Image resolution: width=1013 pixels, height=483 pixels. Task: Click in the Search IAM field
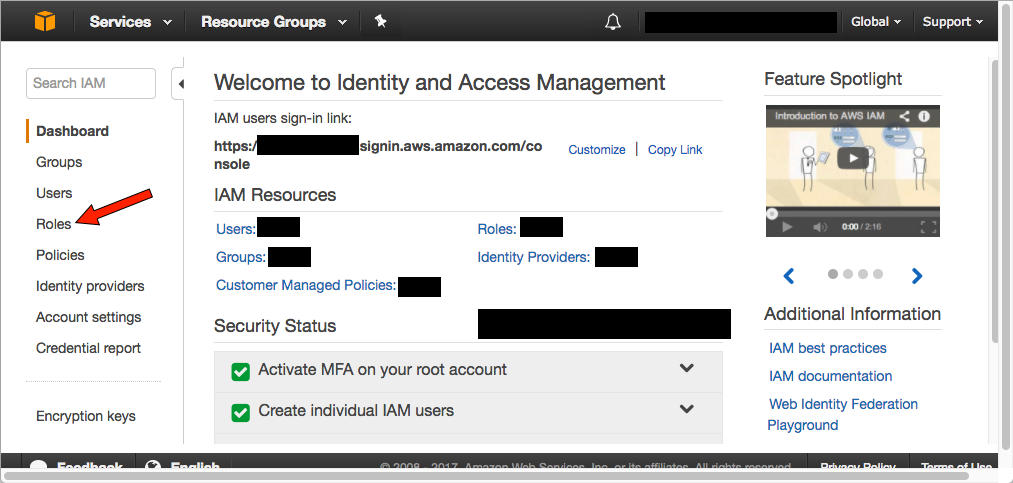[91, 83]
